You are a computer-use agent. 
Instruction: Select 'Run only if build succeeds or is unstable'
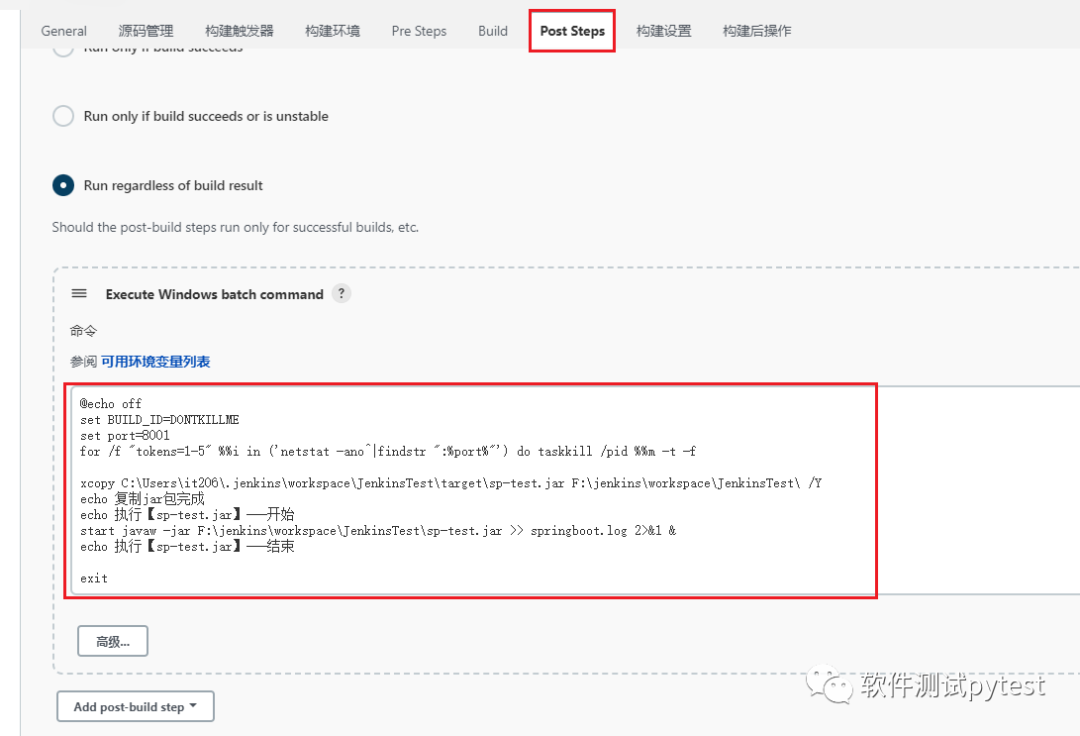[x=63, y=116]
